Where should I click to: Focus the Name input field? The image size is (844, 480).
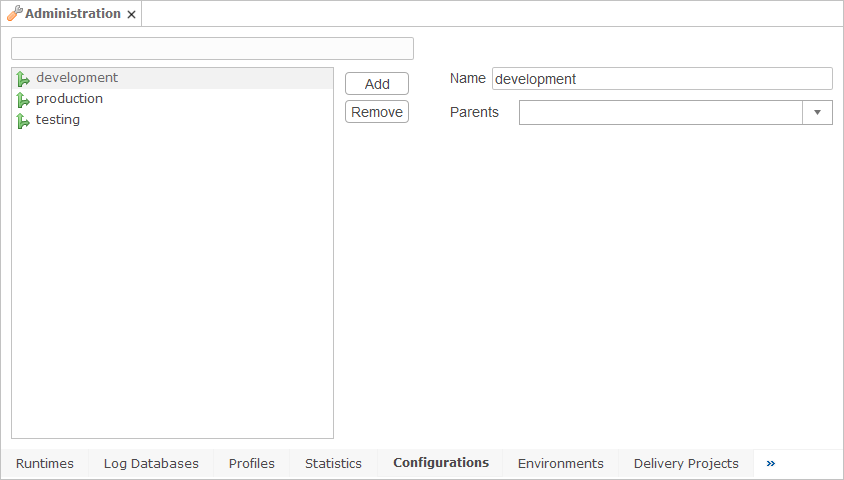click(662, 79)
